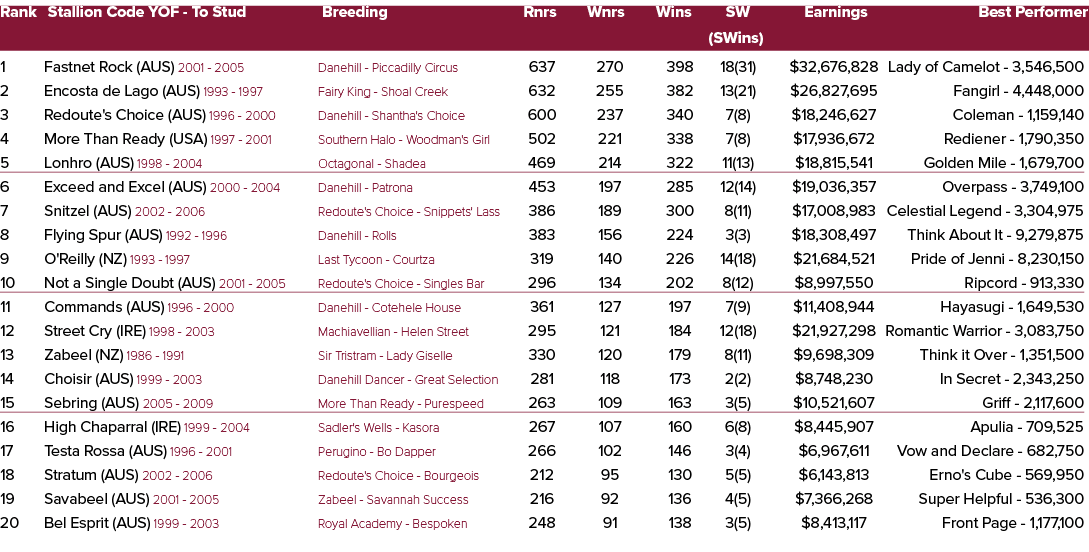The width and height of the screenshot is (1089, 552).
Task: Click breeding Danehill - Shantha's Choice
Action: pyautogui.click(x=391, y=116)
